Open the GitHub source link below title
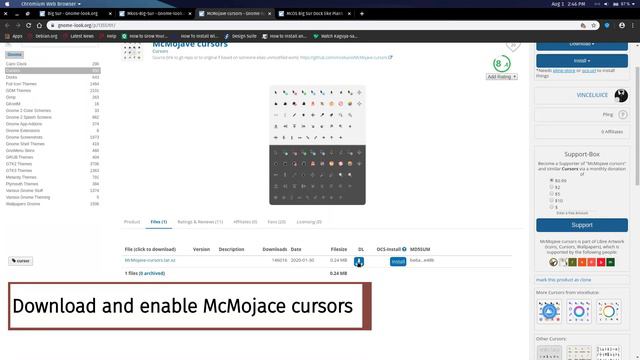The image size is (640, 360). coord(343,58)
